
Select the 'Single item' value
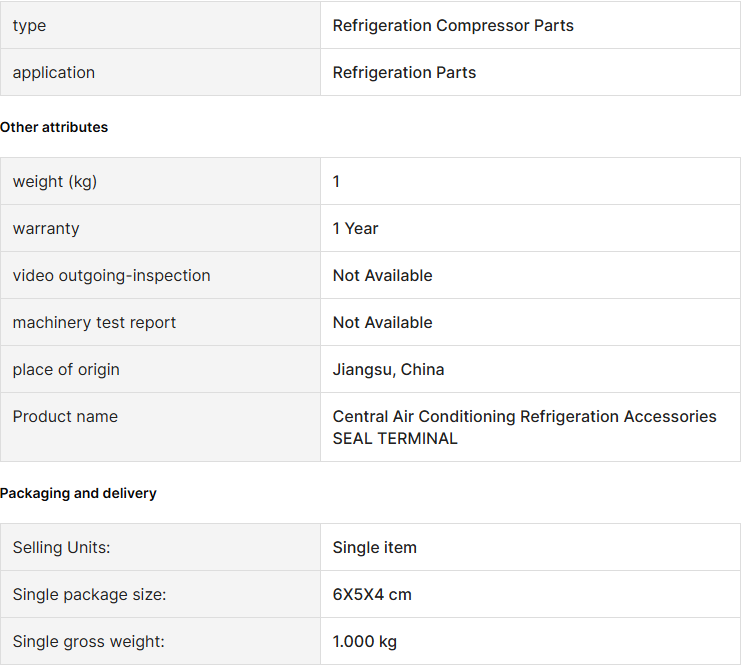374,548
